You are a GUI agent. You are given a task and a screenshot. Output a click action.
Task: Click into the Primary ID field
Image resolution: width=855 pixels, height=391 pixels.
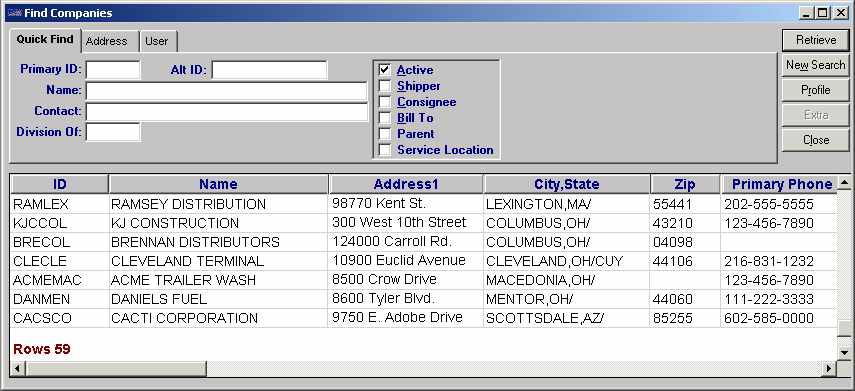tap(113, 70)
